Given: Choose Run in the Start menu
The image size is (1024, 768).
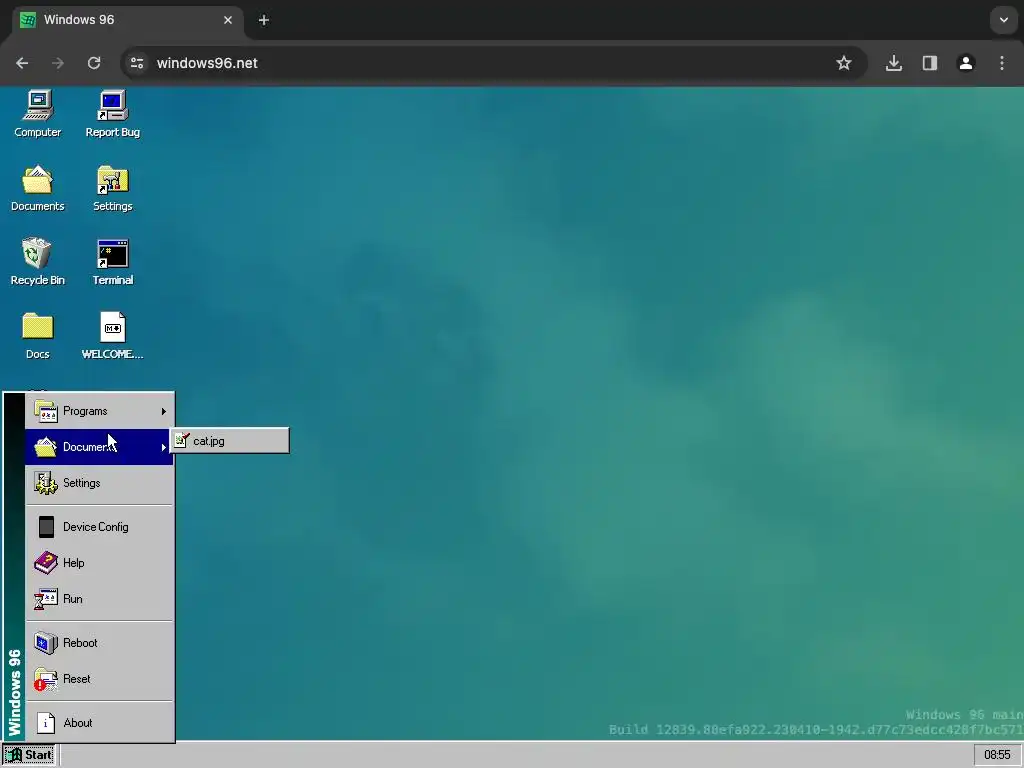Looking at the screenshot, I should click(x=99, y=598).
